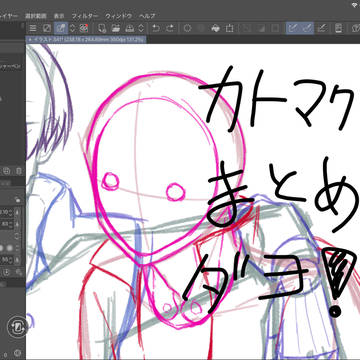Image resolution: width=360 pixels, height=360 pixels.
Task: Click the second command bar icon after the hamburger
Action: [47, 28]
